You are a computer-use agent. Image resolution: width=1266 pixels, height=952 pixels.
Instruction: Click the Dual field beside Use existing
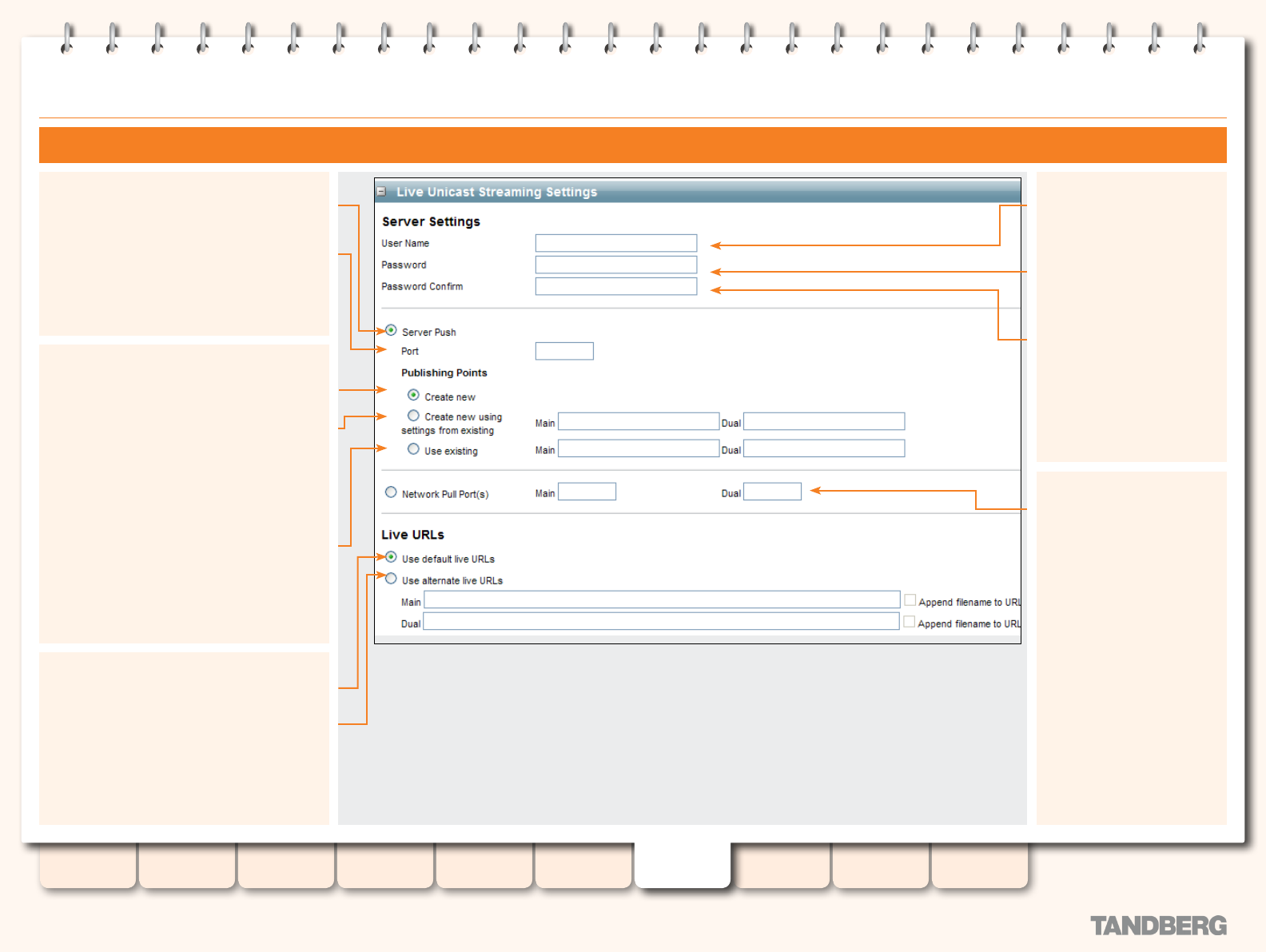pyautogui.click(x=824, y=448)
